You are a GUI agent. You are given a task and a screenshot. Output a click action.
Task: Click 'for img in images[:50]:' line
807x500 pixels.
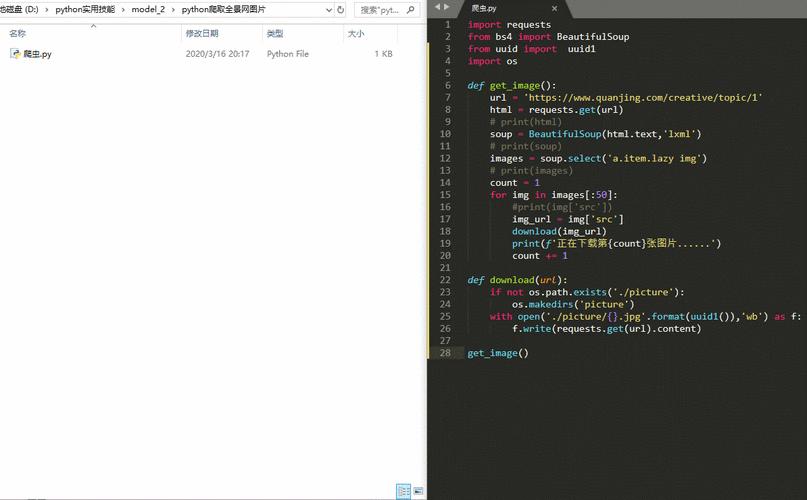[553, 195]
